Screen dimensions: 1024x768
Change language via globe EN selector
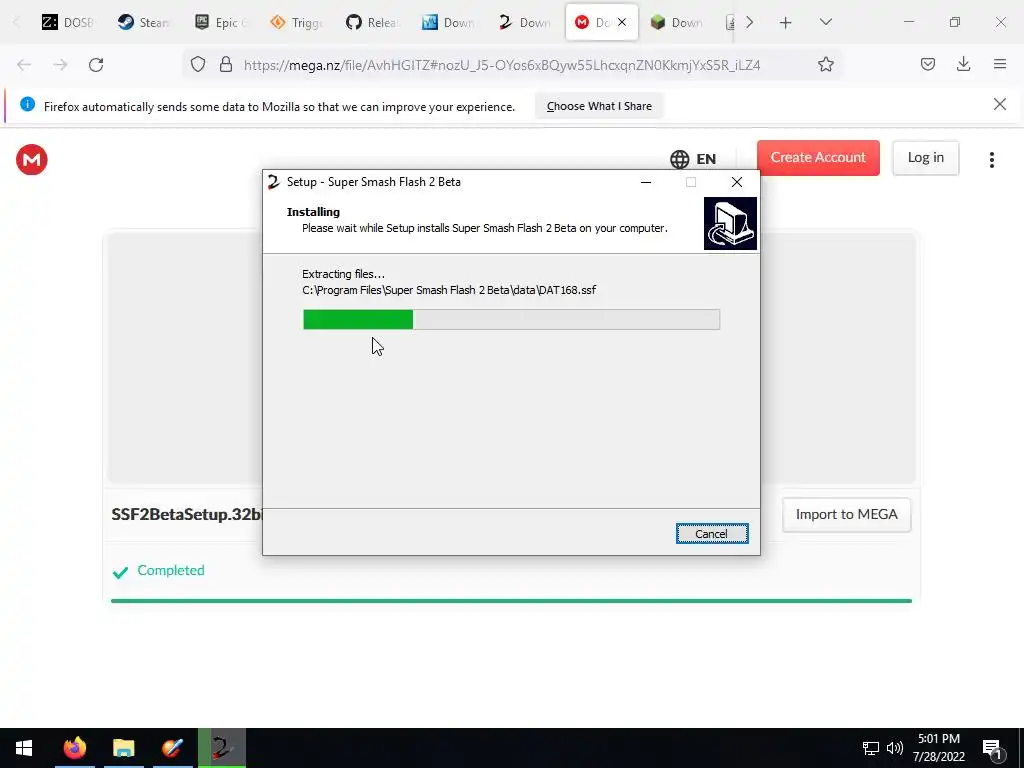click(693, 159)
